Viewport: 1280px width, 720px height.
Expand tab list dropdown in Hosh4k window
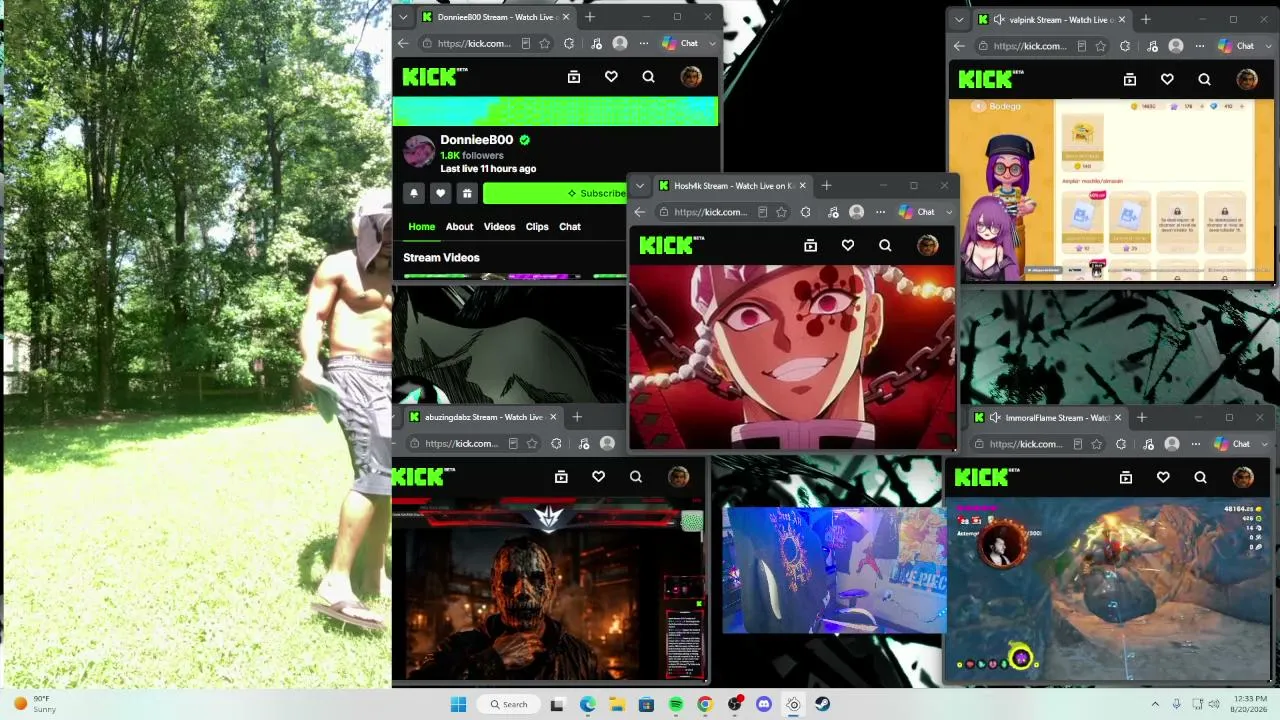click(640, 186)
